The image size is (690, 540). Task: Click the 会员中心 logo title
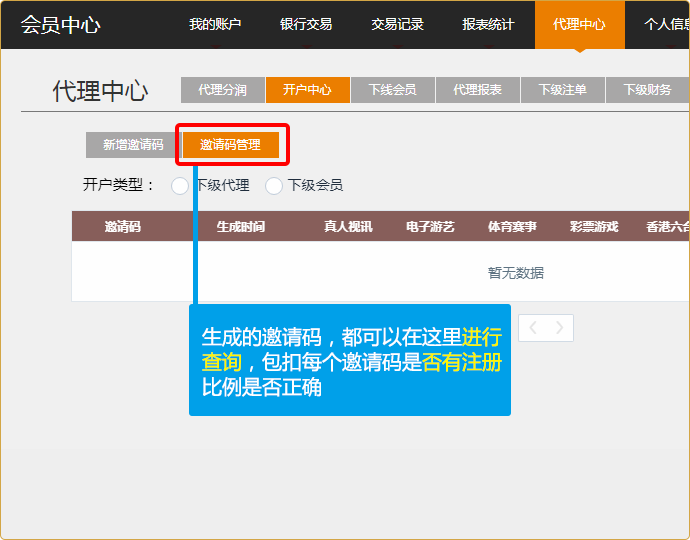click(x=60, y=25)
